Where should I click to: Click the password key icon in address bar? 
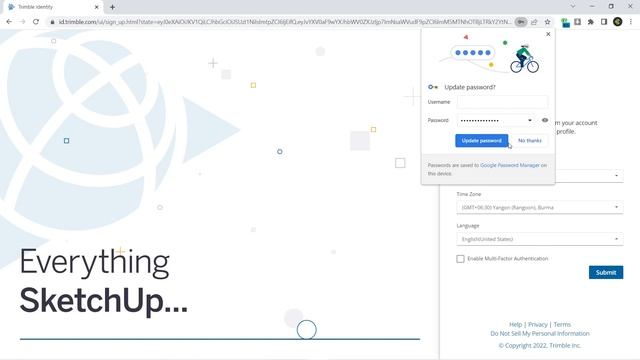click(x=521, y=22)
